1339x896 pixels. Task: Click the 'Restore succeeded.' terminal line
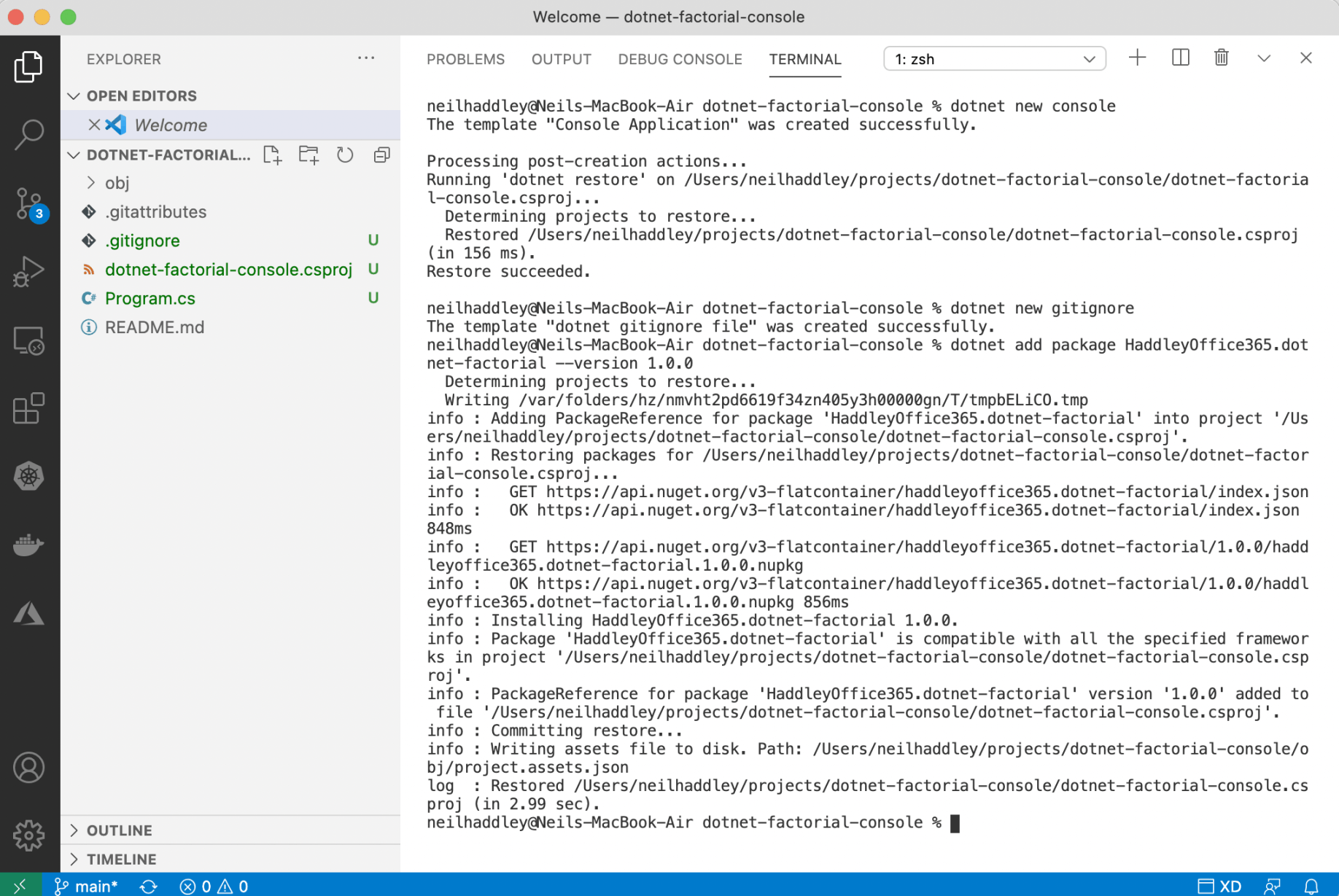(x=508, y=271)
